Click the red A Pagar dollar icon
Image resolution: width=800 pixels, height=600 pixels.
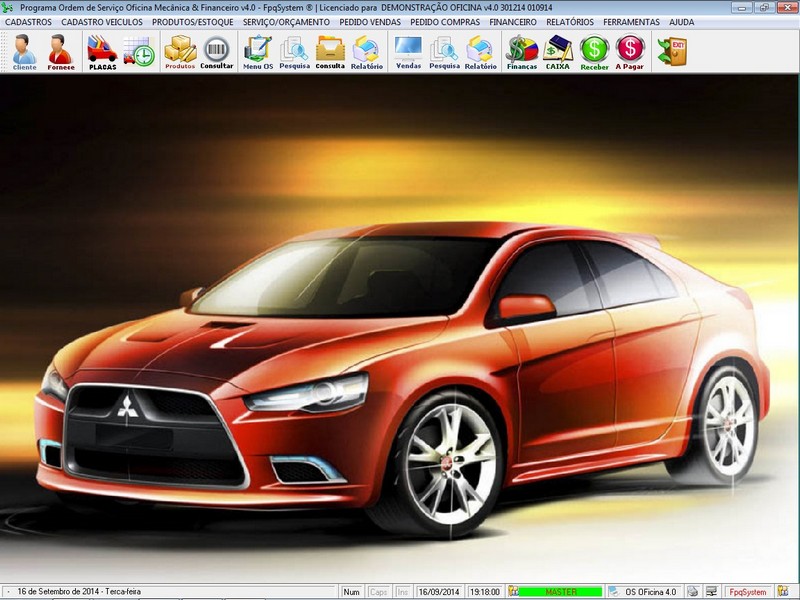630,52
